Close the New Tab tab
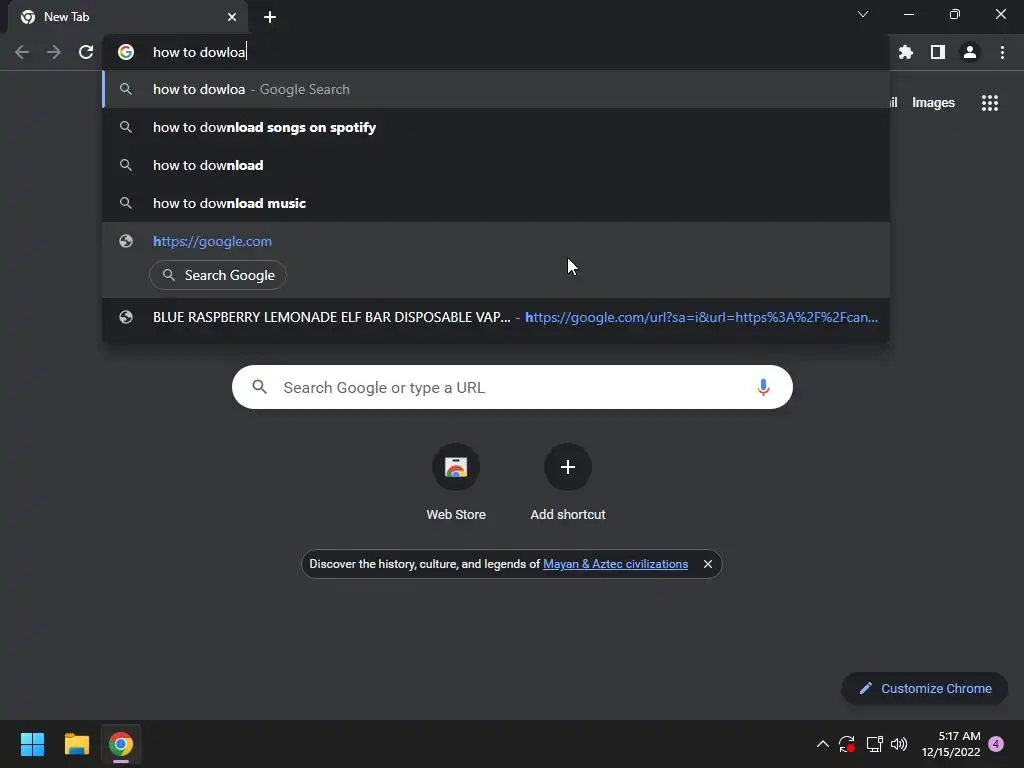 click(x=232, y=17)
